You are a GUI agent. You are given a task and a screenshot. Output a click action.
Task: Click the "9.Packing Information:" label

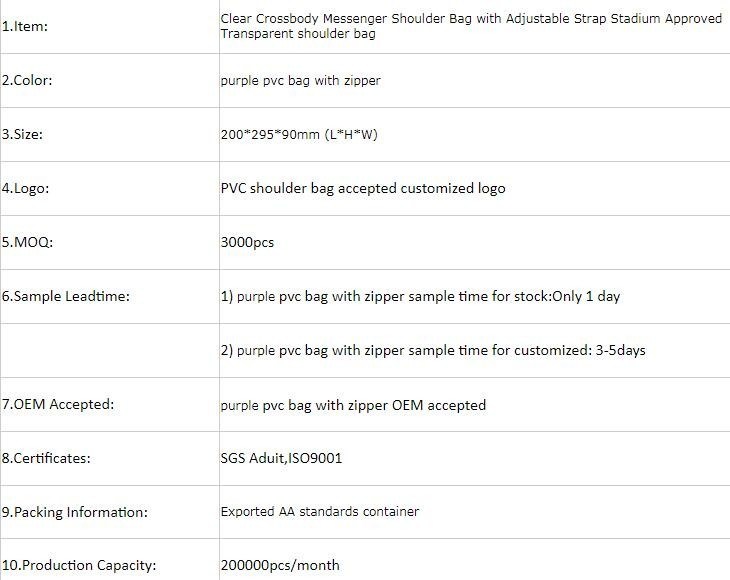point(75,512)
